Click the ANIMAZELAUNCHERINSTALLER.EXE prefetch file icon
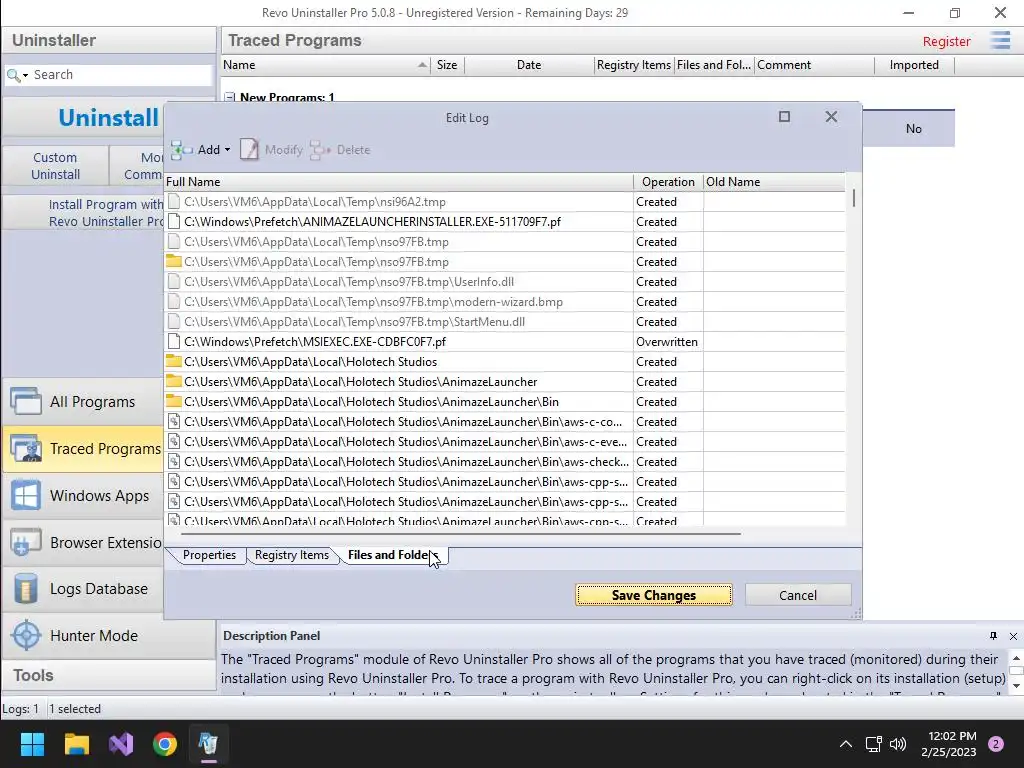This screenshot has height=768, width=1024. pos(174,221)
